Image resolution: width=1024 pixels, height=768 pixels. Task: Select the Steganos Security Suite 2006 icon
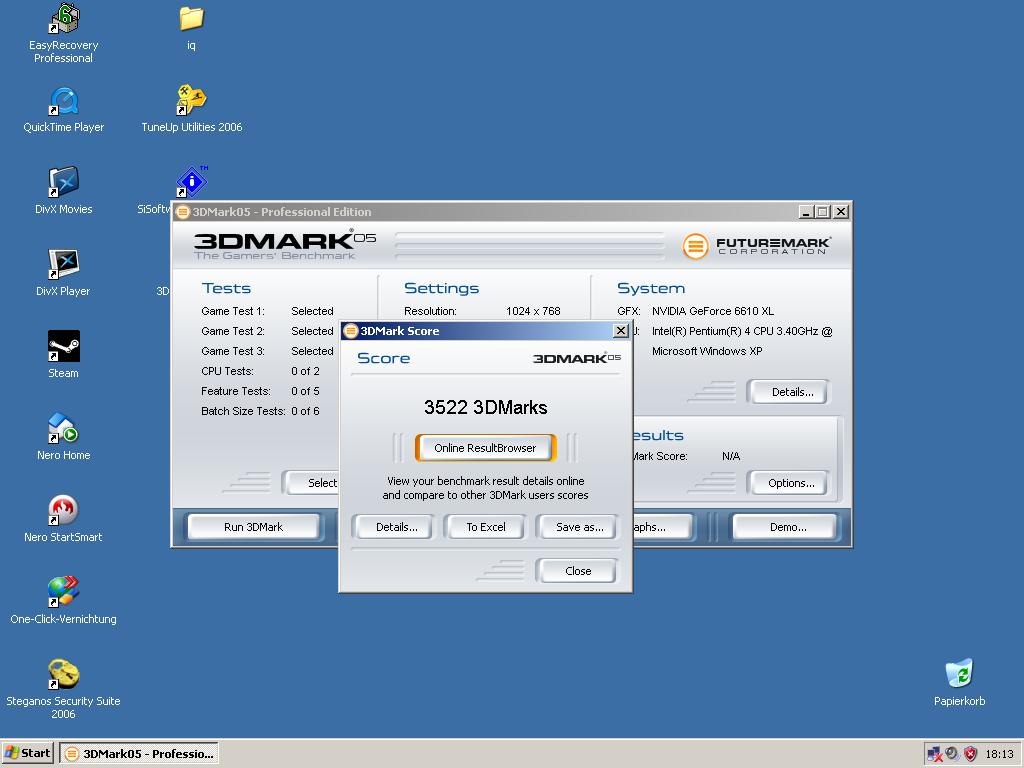pyautogui.click(x=63, y=689)
